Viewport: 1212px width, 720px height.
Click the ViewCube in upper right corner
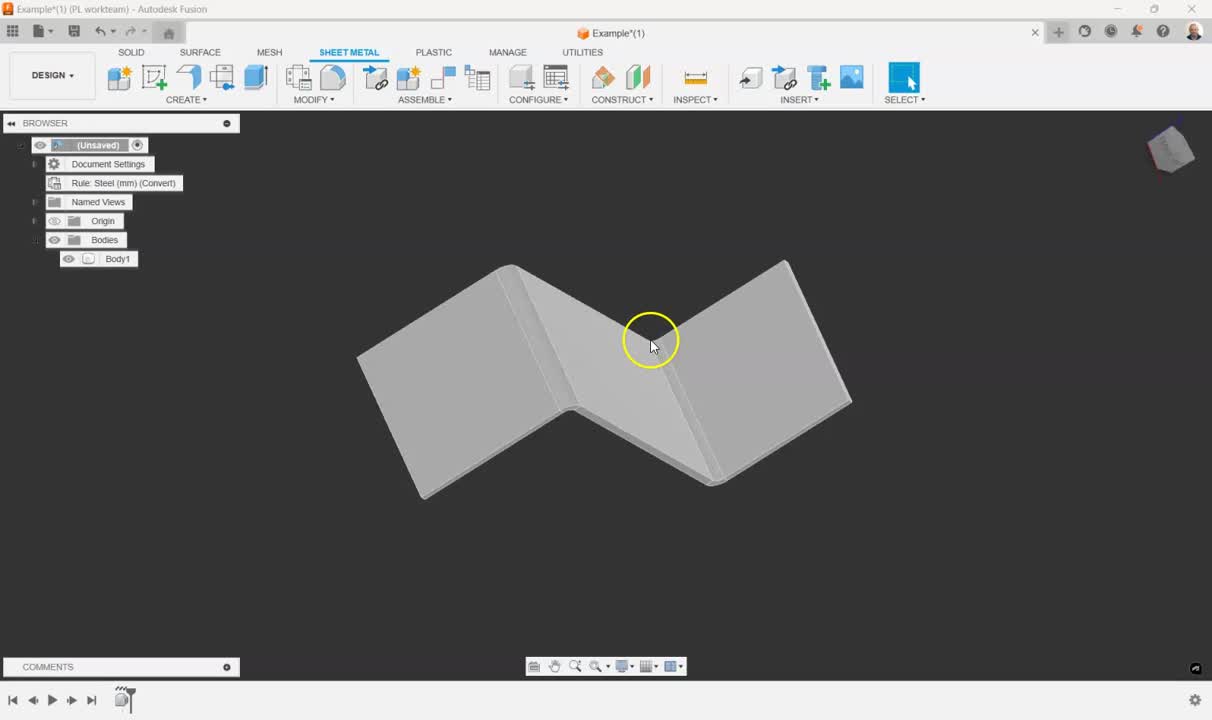[1170, 148]
